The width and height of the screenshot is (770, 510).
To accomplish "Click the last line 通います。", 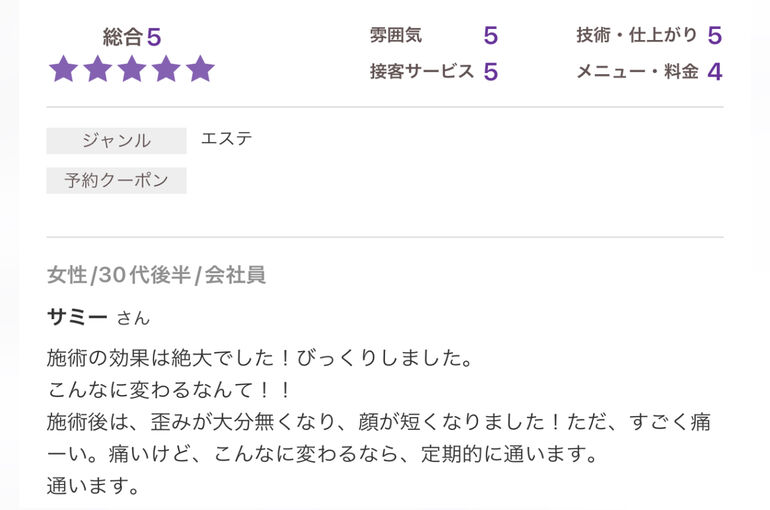I will point(93,486).
